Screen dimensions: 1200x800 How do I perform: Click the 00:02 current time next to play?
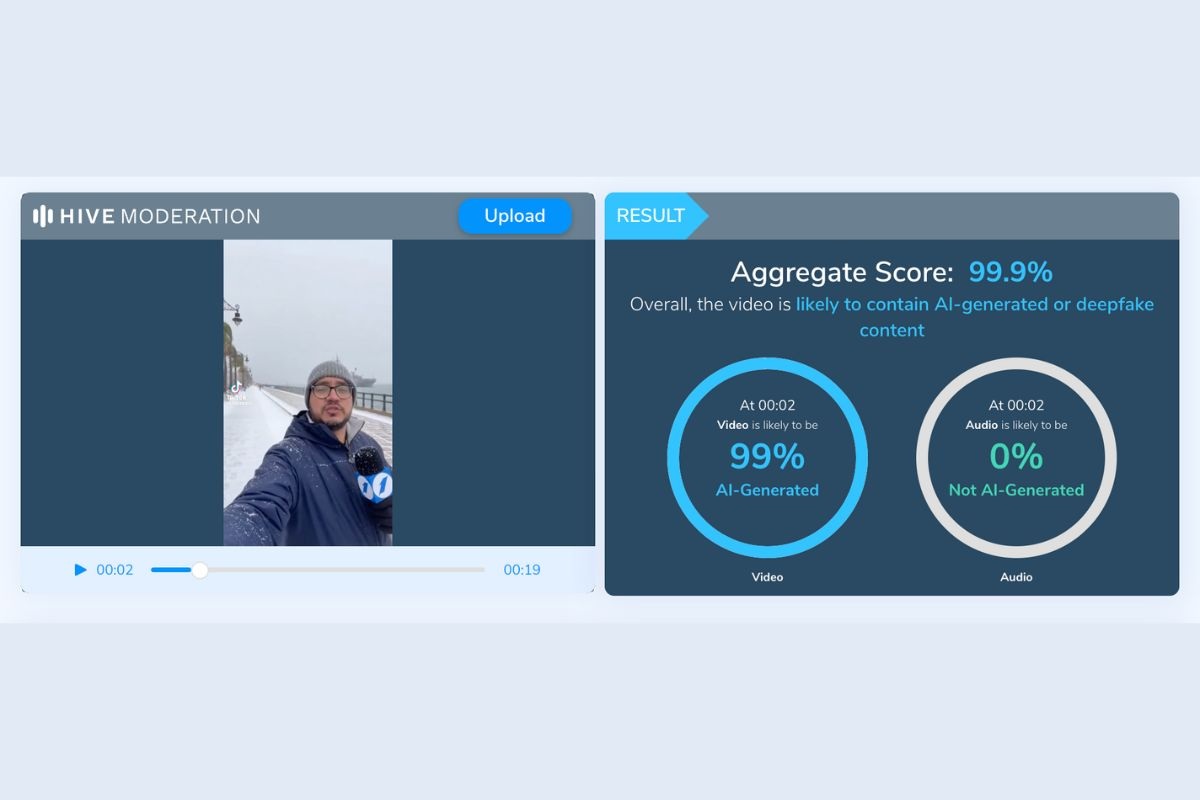point(115,570)
